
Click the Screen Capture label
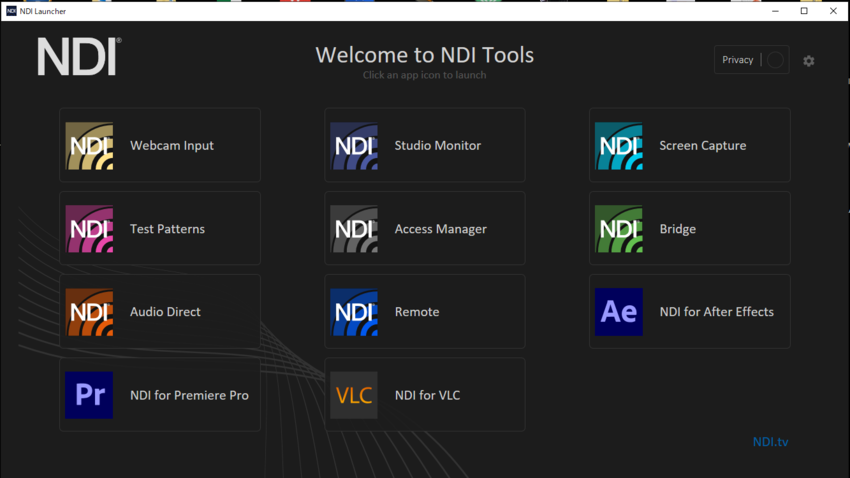[x=703, y=146]
